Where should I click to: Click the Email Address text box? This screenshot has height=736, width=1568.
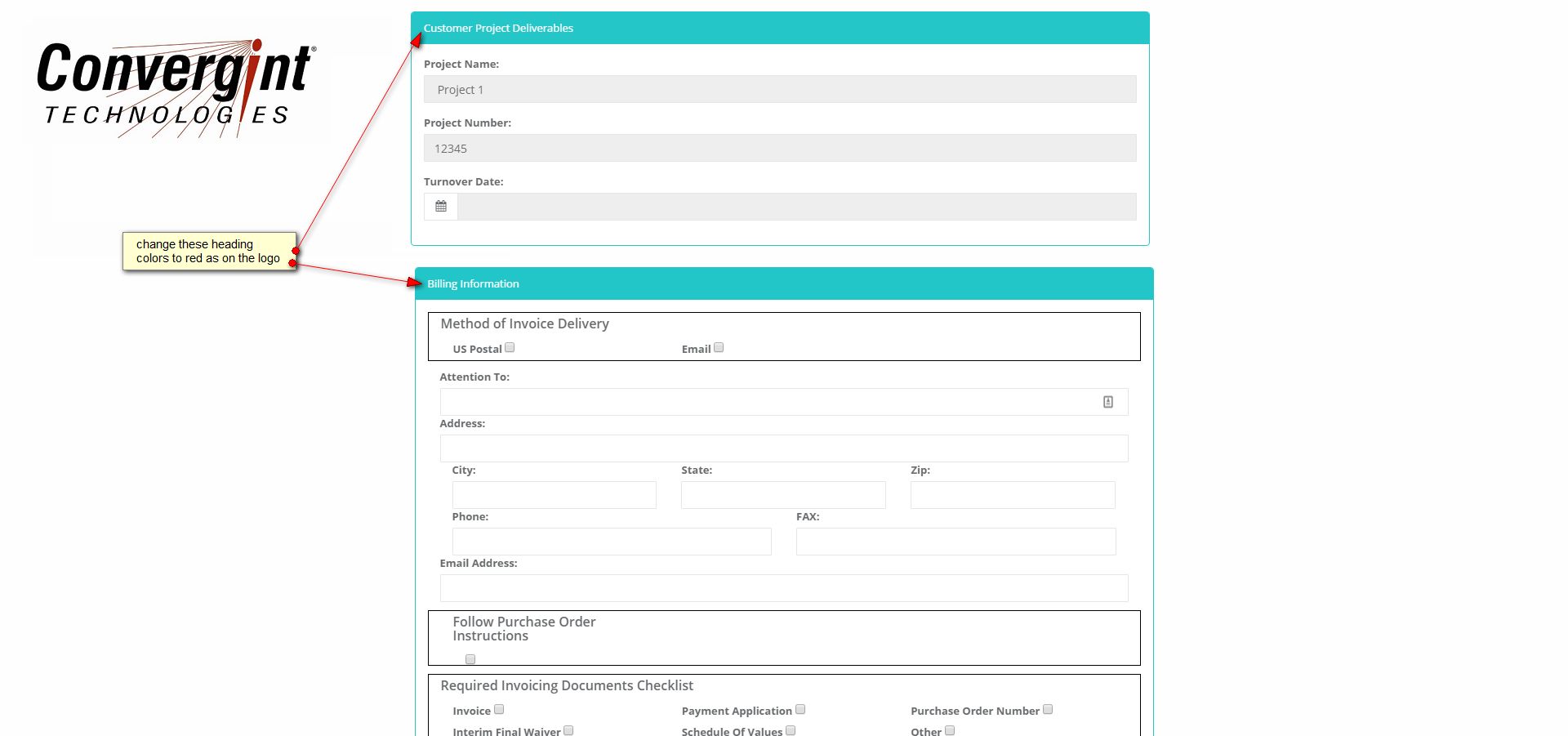click(x=784, y=588)
